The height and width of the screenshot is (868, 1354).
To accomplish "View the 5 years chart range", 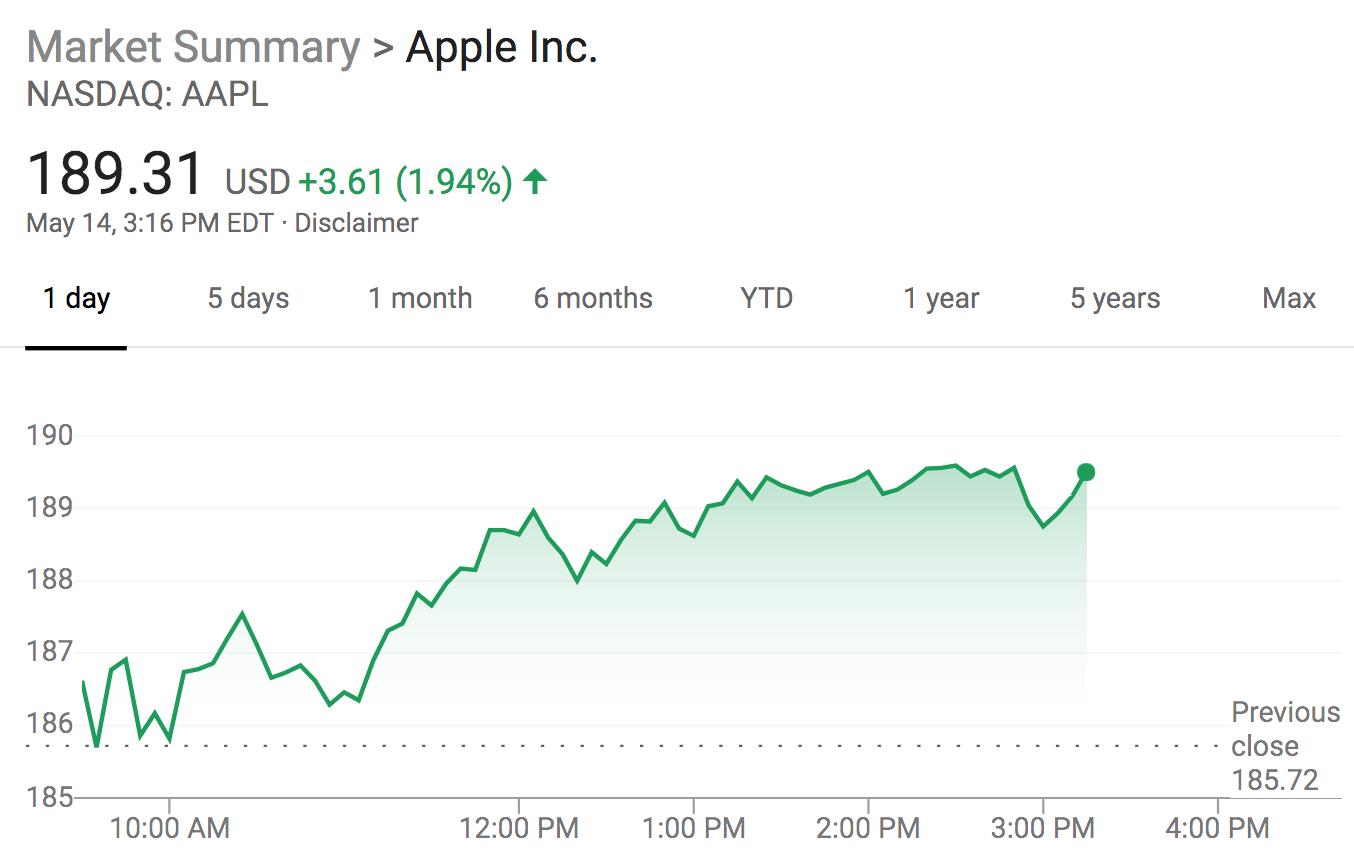I will click(x=1115, y=298).
